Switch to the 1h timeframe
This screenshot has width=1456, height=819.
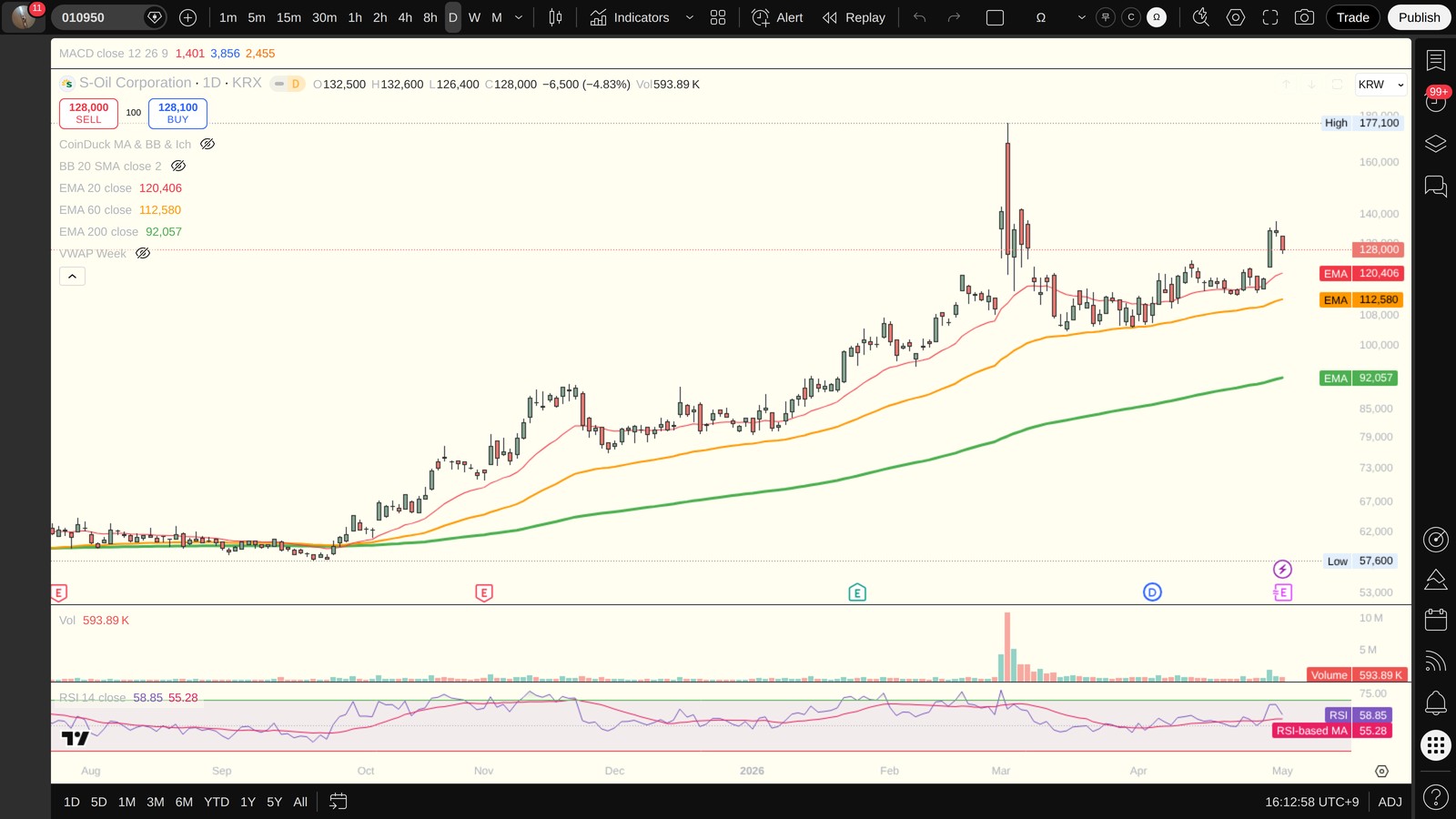pos(355,17)
